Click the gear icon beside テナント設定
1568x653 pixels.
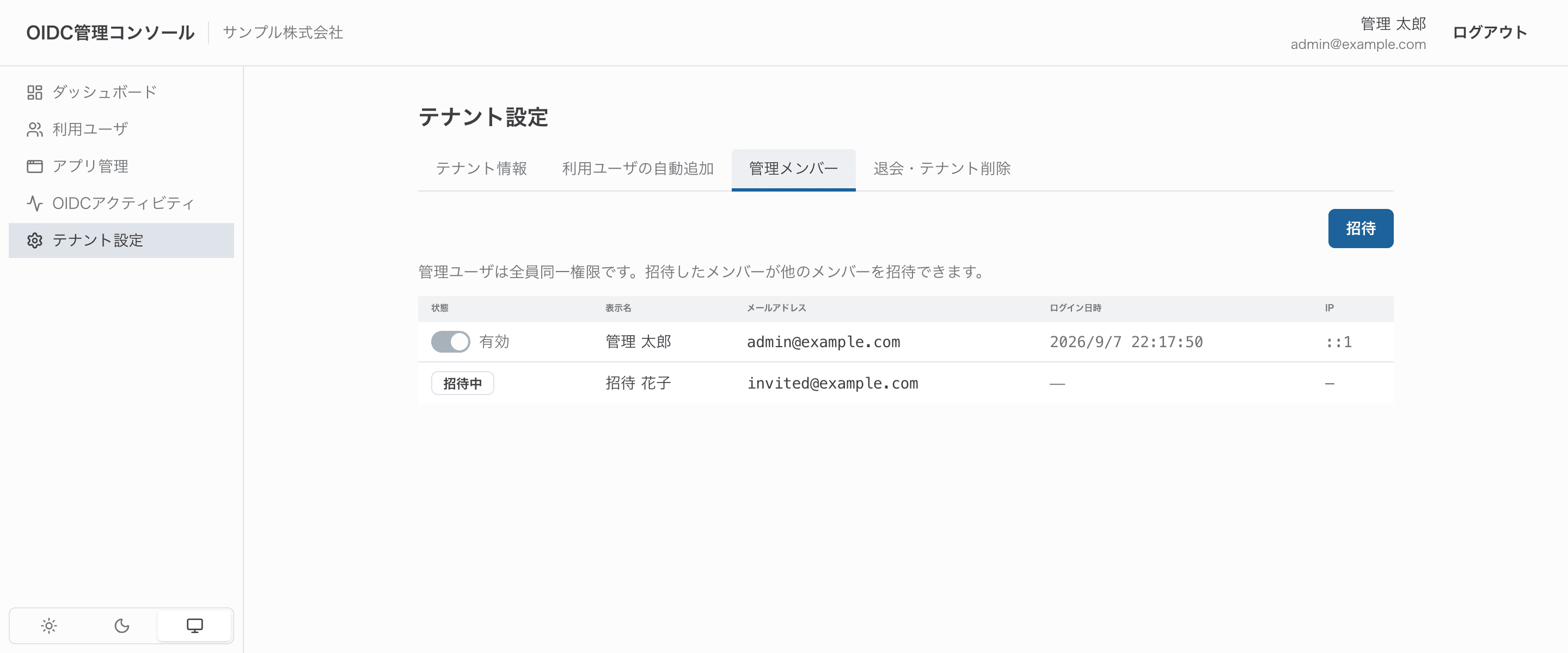click(x=35, y=241)
